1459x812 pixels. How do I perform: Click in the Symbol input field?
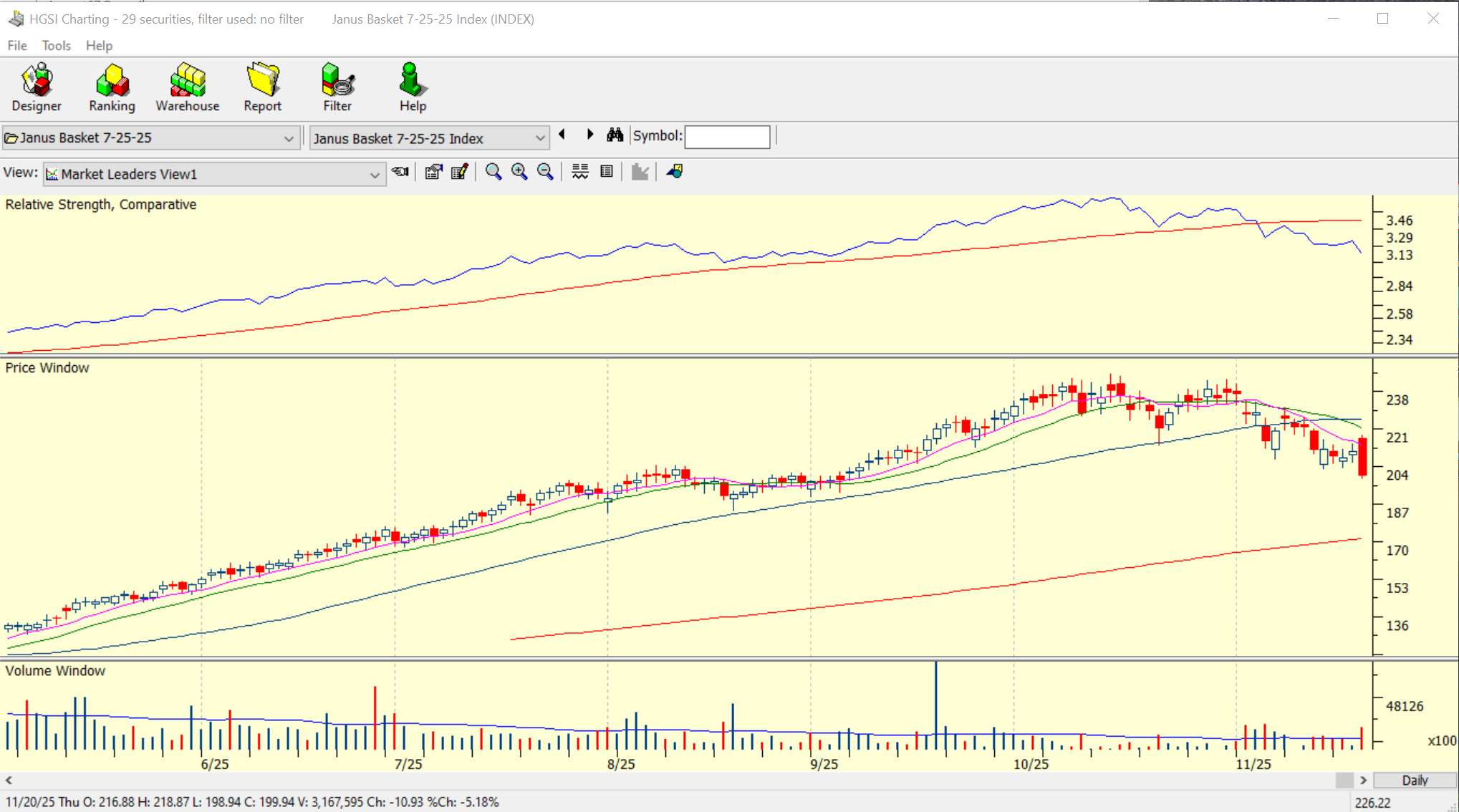coord(727,137)
